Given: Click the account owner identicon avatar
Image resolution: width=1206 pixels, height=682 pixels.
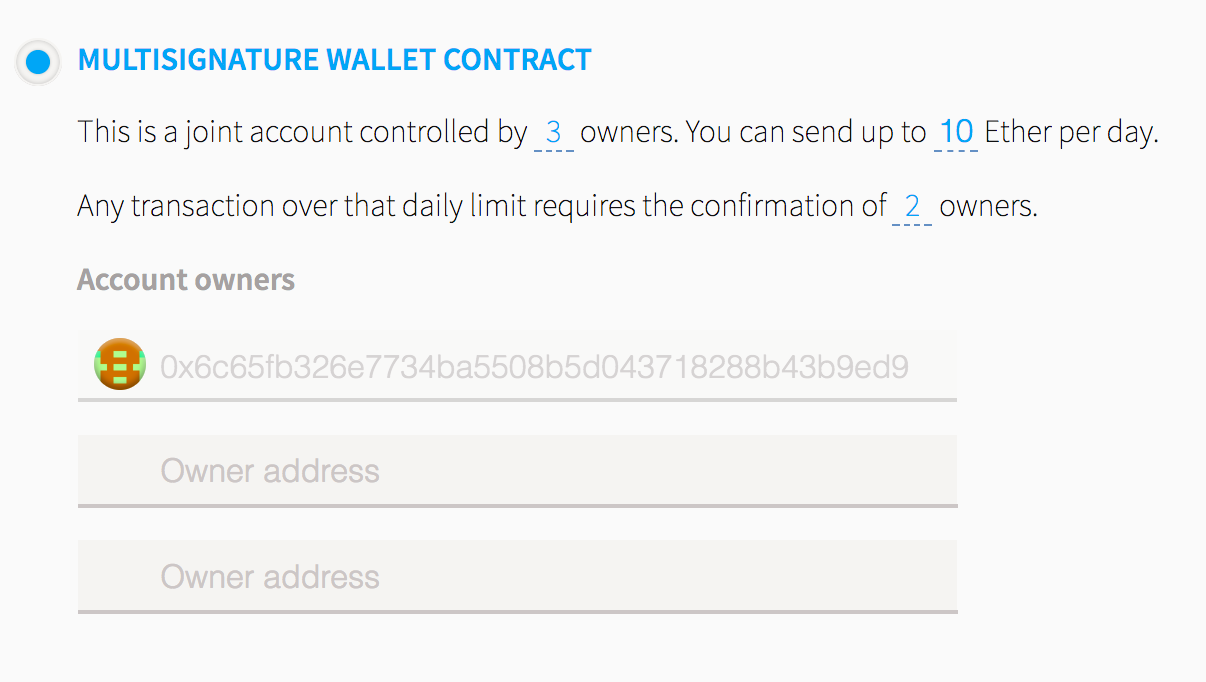Looking at the screenshot, I should click(120, 364).
